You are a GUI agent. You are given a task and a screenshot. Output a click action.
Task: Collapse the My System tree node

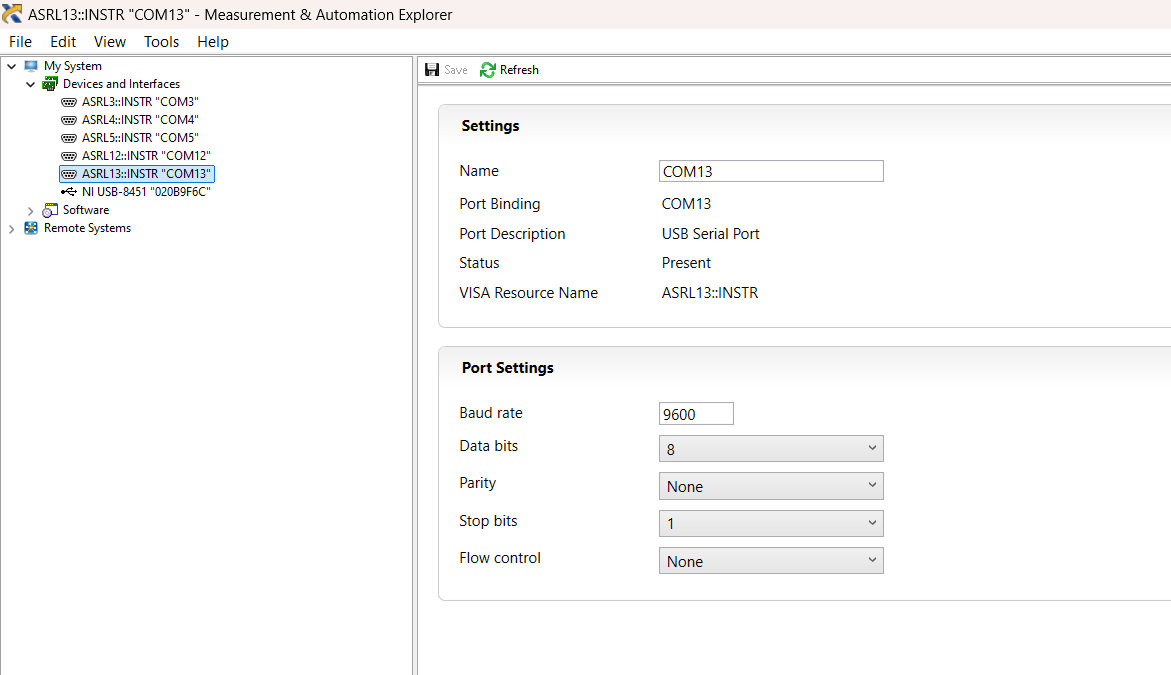(x=12, y=66)
